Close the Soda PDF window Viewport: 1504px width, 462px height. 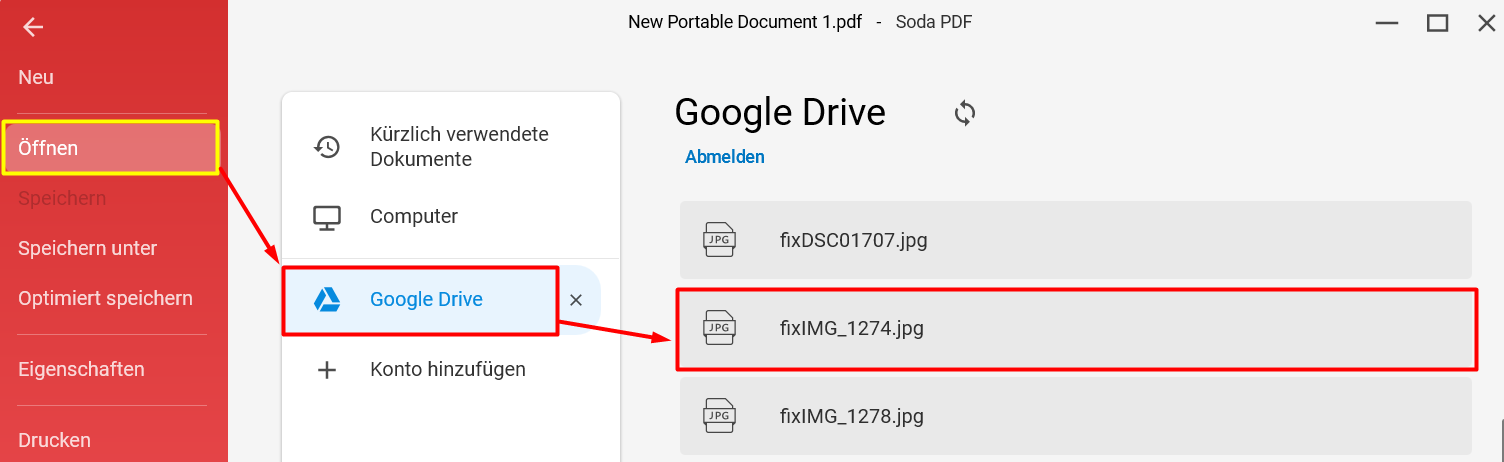tap(1487, 23)
